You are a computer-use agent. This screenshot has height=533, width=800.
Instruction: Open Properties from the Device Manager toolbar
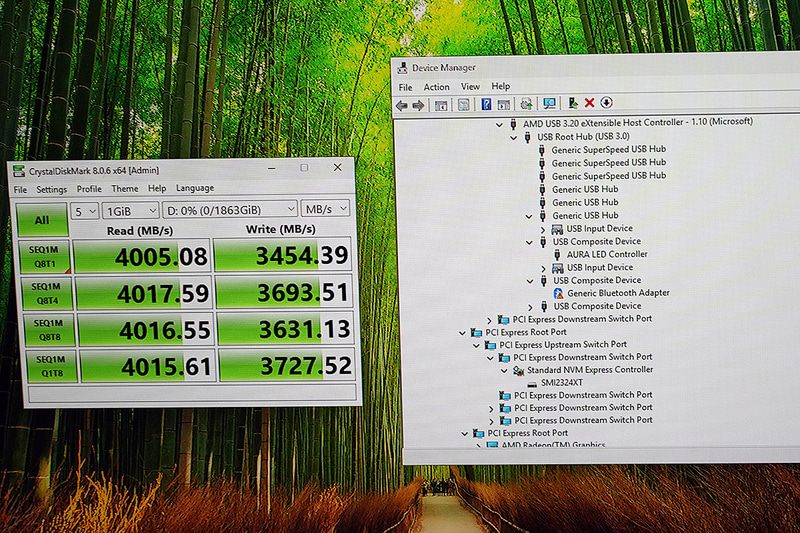[x=463, y=105]
